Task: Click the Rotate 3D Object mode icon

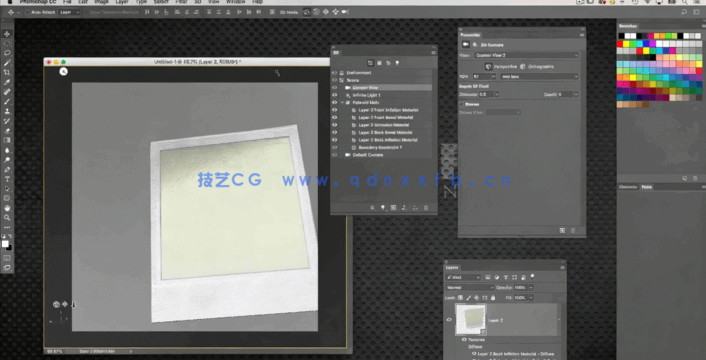Action: pyautogui.click(x=307, y=12)
